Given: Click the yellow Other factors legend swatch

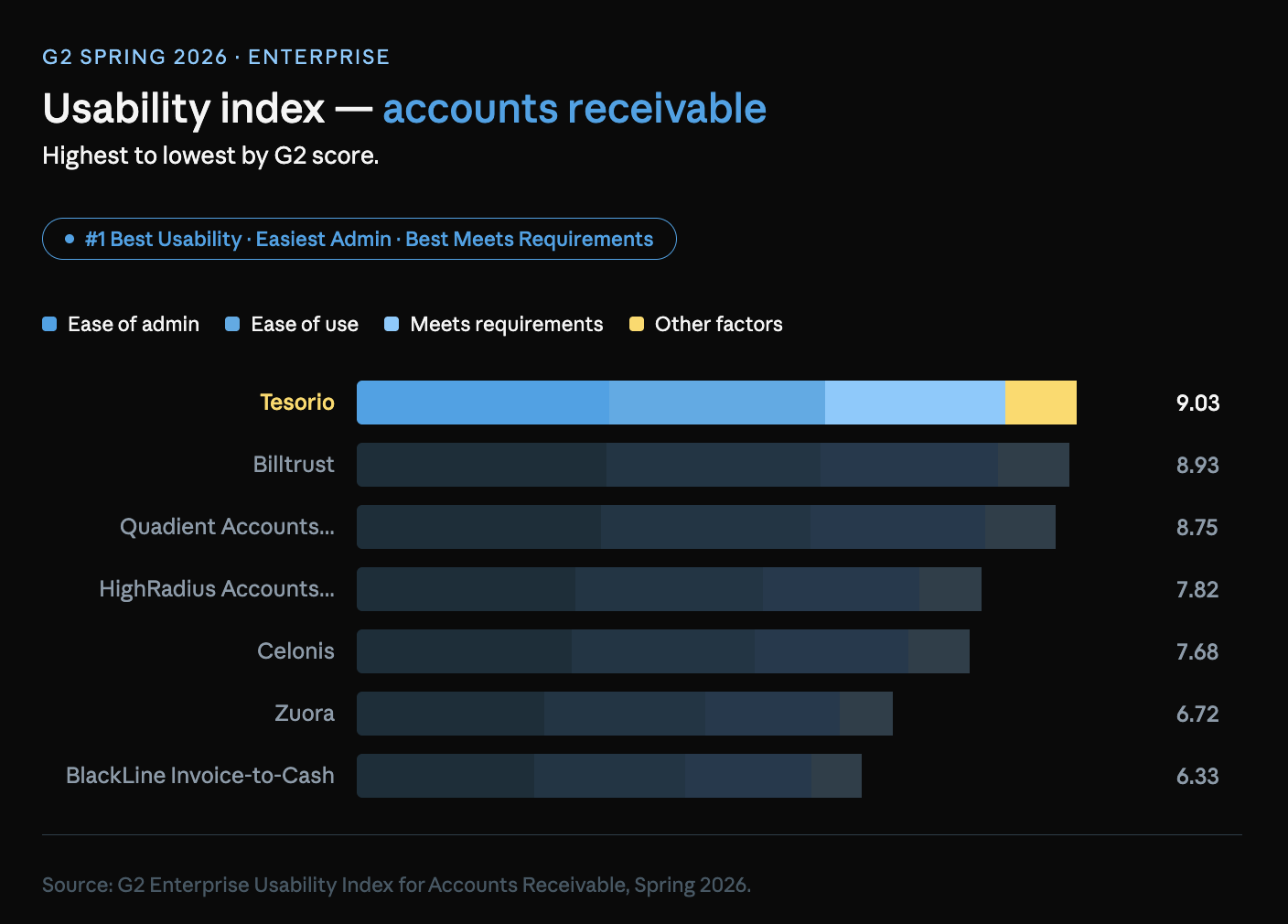Looking at the screenshot, I should 637,324.
